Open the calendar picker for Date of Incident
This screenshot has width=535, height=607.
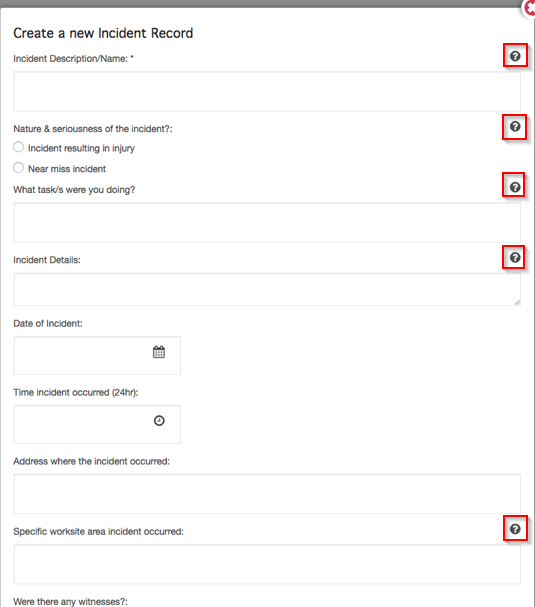click(159, 352)
